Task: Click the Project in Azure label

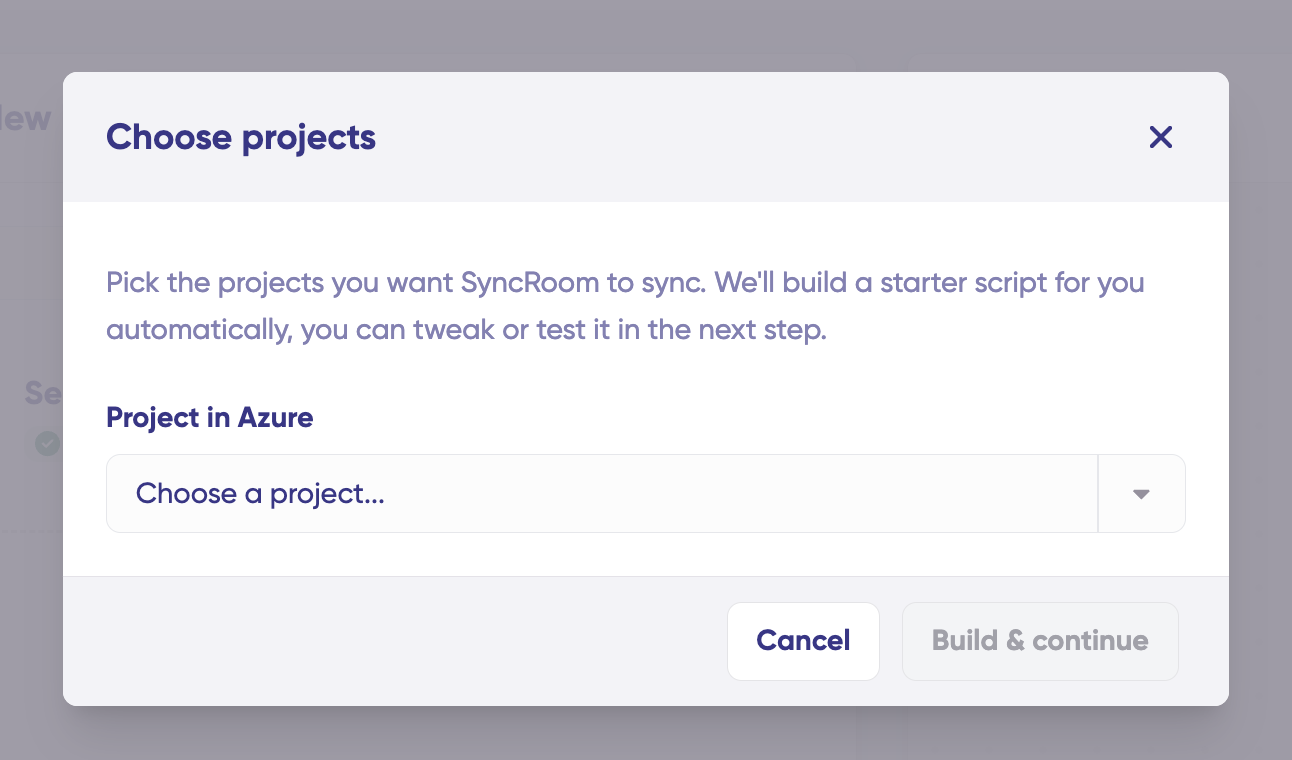Action: pos(210,417)
